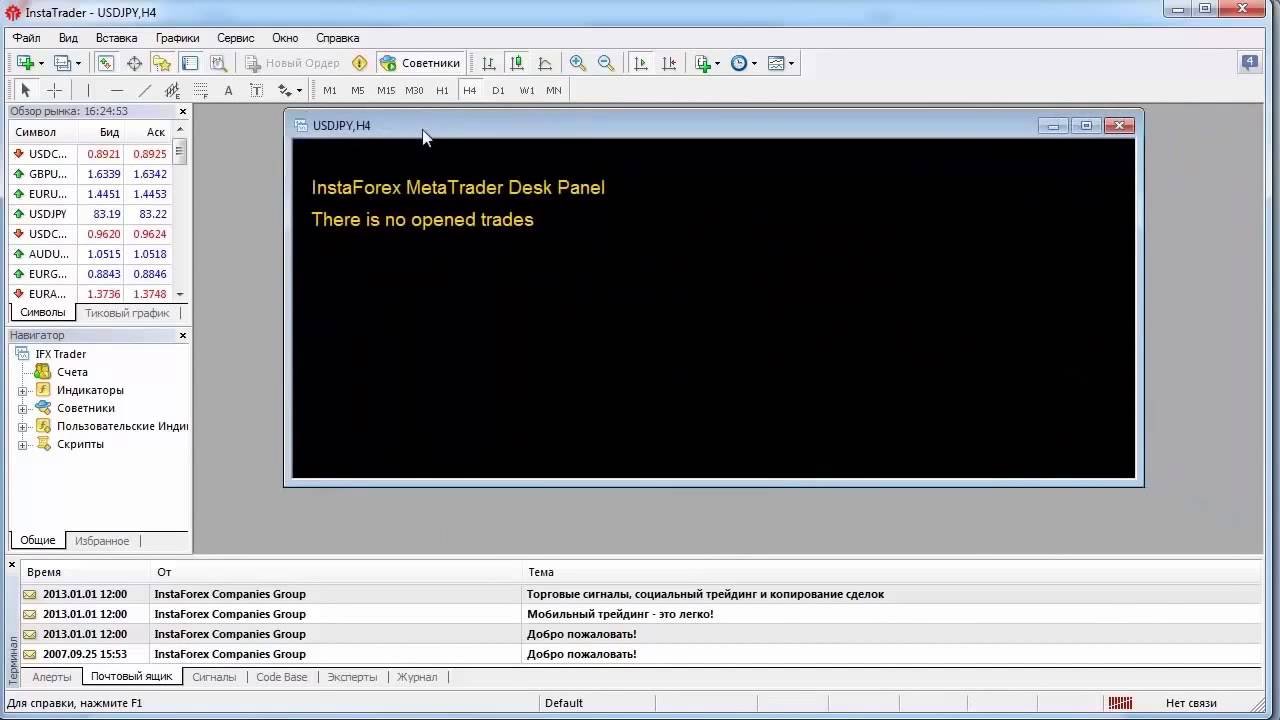Select USDJPY row in Market Watch
1280x720 pixels.
[x=91, y=214]
